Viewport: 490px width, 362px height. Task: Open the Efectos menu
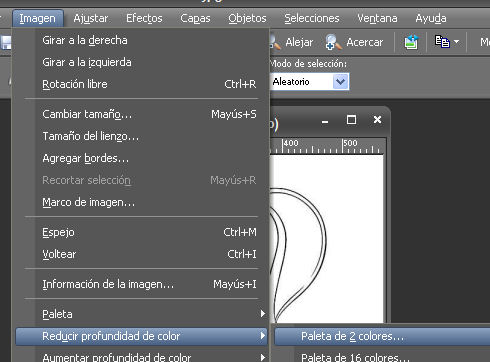coord(144,18)
